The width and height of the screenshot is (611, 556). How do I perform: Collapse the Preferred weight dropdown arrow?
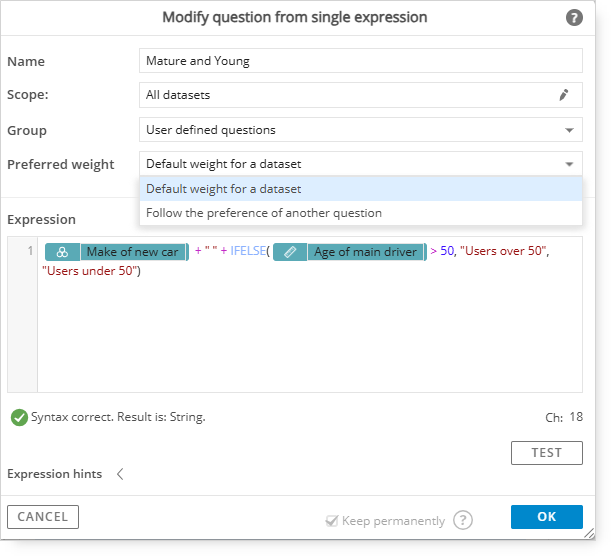[569, 164]
